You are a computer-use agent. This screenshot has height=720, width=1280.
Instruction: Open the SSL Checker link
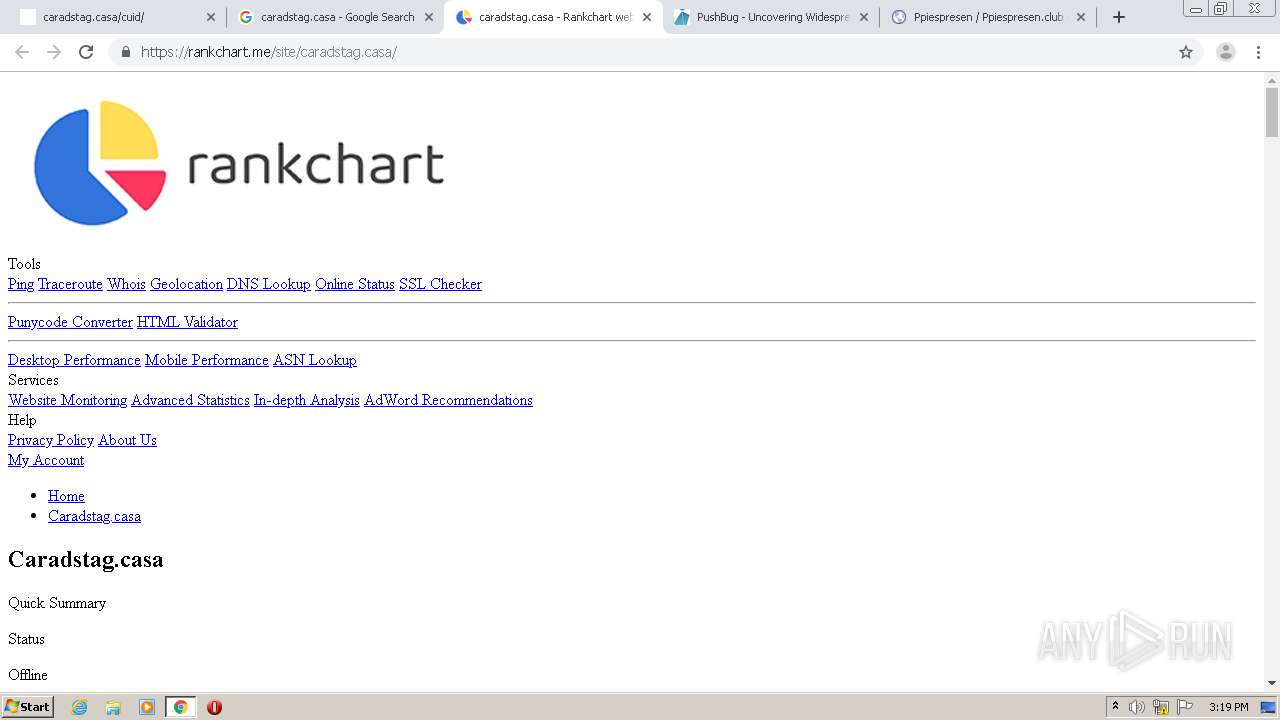[440, 284]
